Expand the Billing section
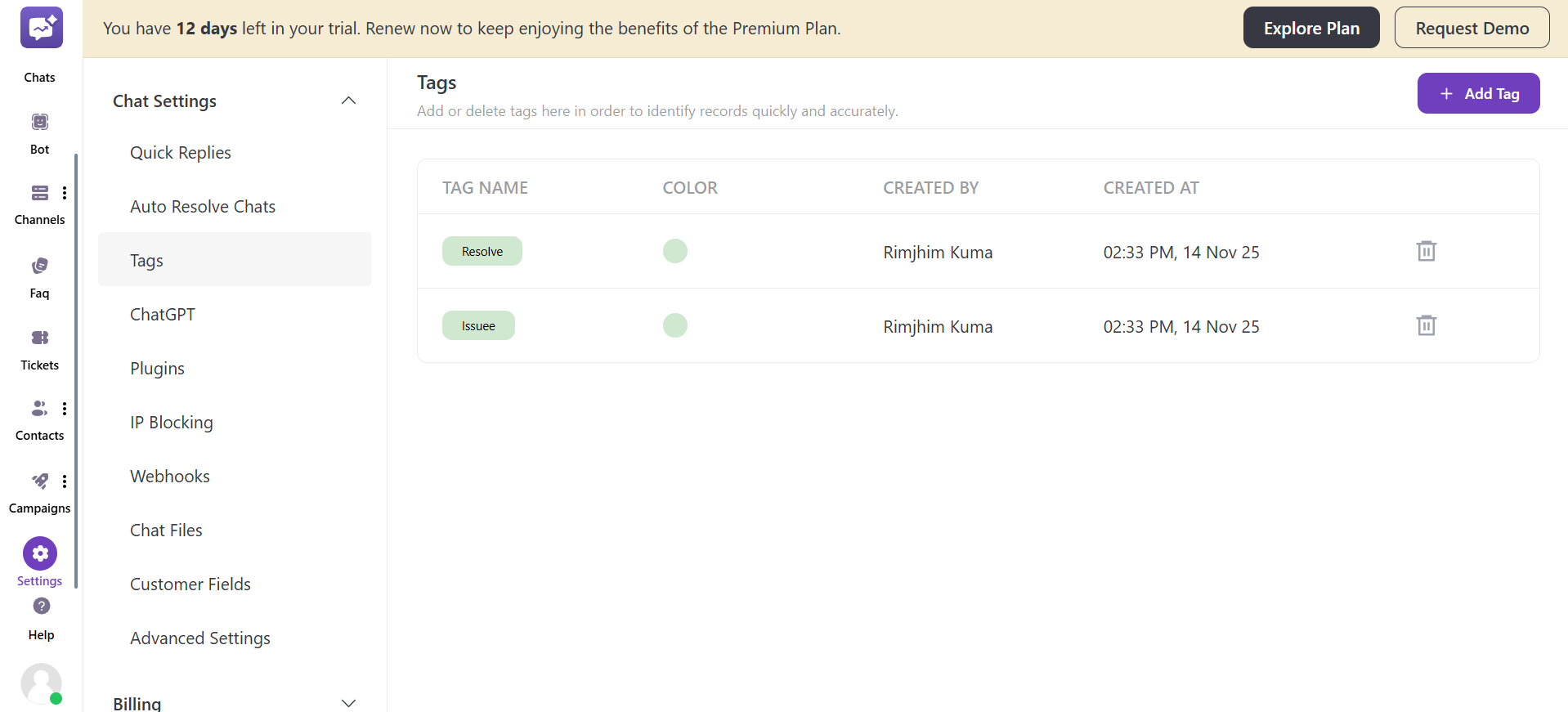This screenshot has width=1568, height=712. 348,703
